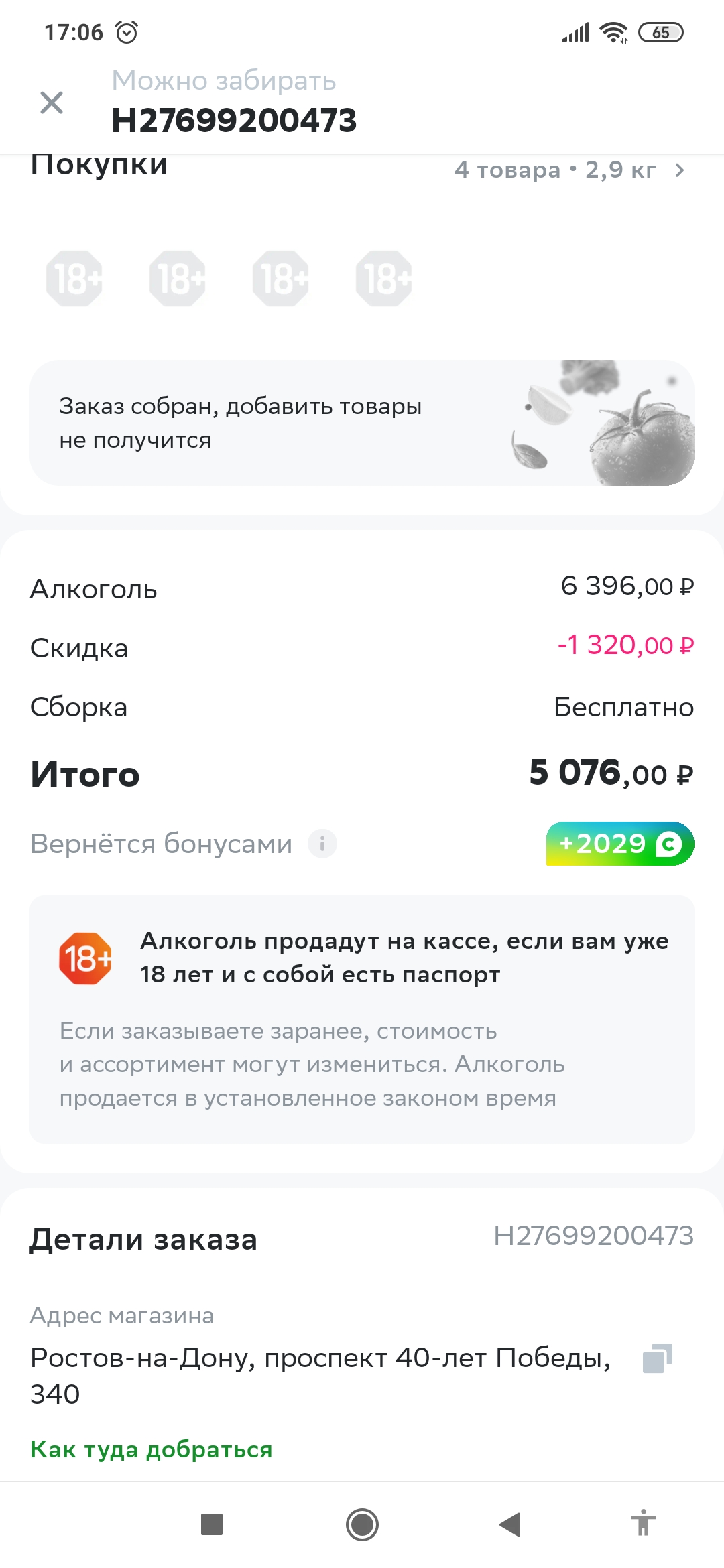Copy the store address with the copy icon
This screenshot has width=724, height=1568.
pos(657,1359)
